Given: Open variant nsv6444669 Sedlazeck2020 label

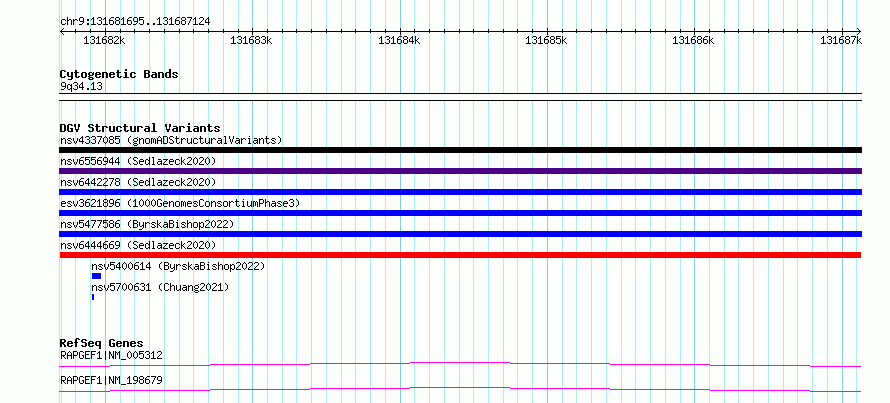Looking at the screenshot, I should pyautogui.click(x=138, y=245).
